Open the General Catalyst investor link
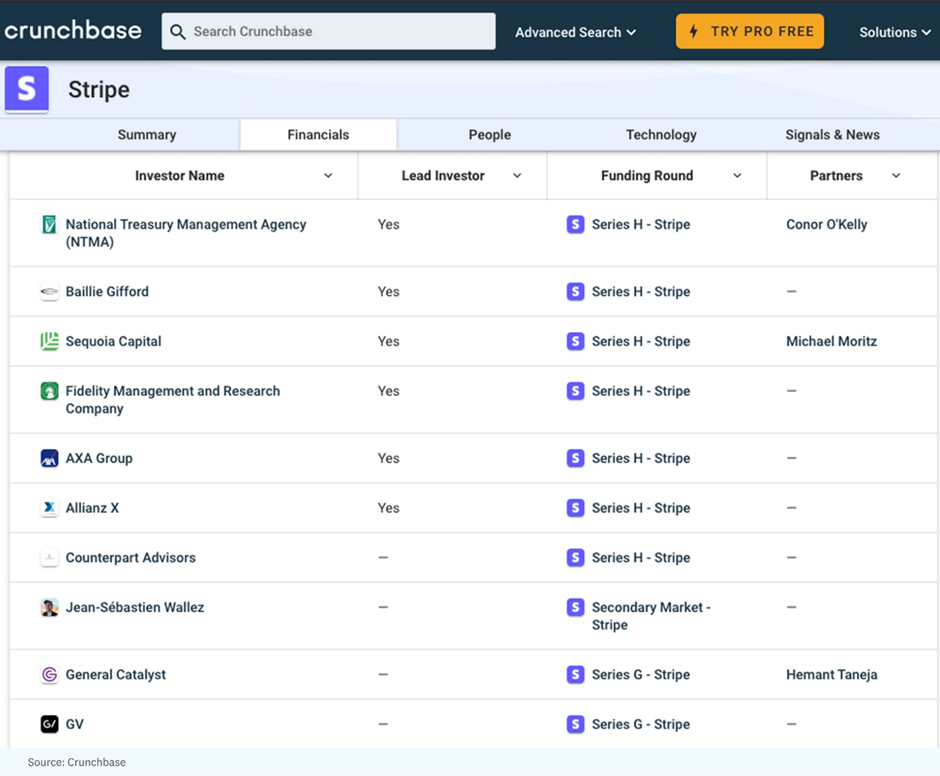 [116, 675]
